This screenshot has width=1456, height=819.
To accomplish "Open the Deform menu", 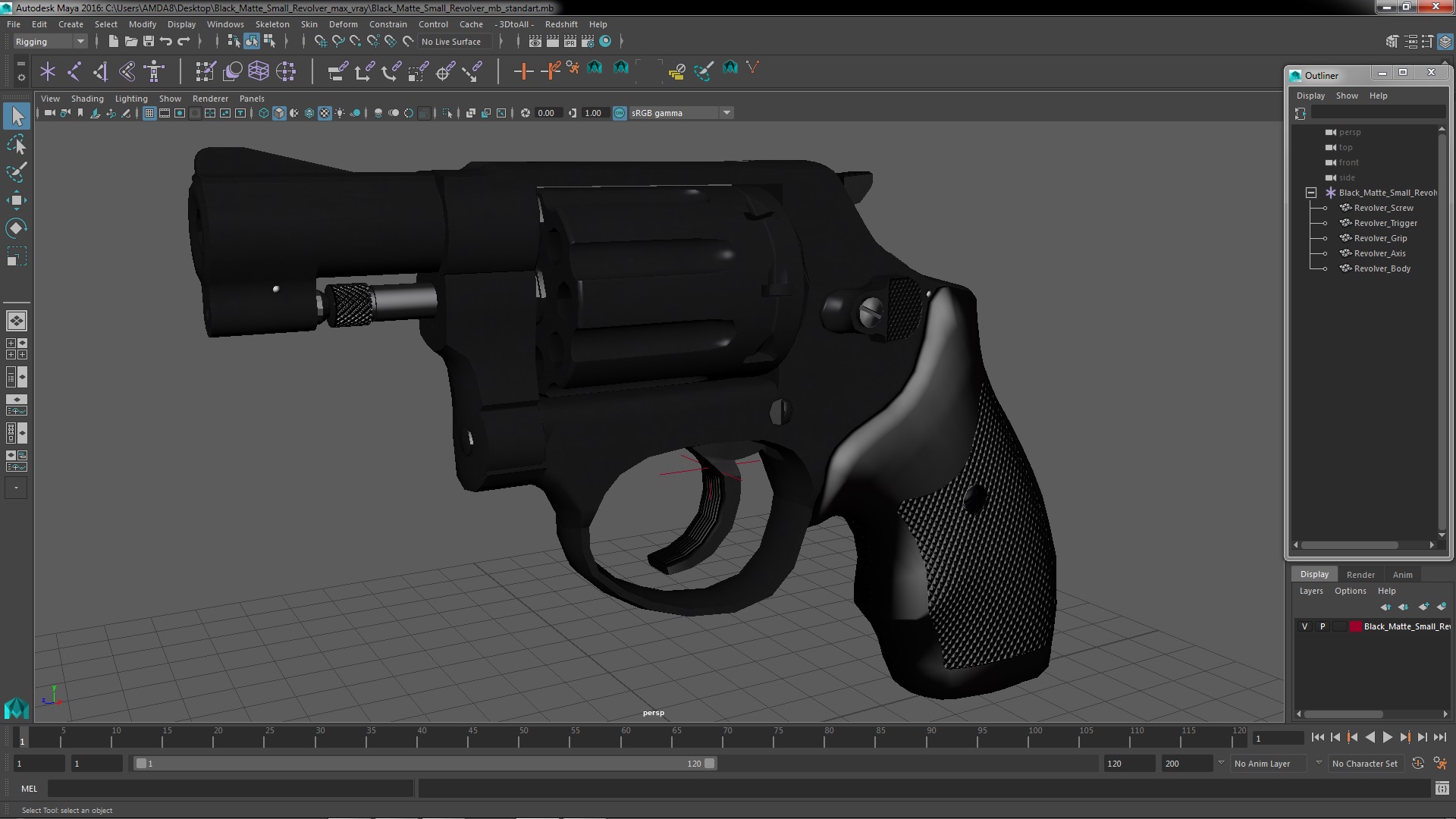I will tap(343, 24).
